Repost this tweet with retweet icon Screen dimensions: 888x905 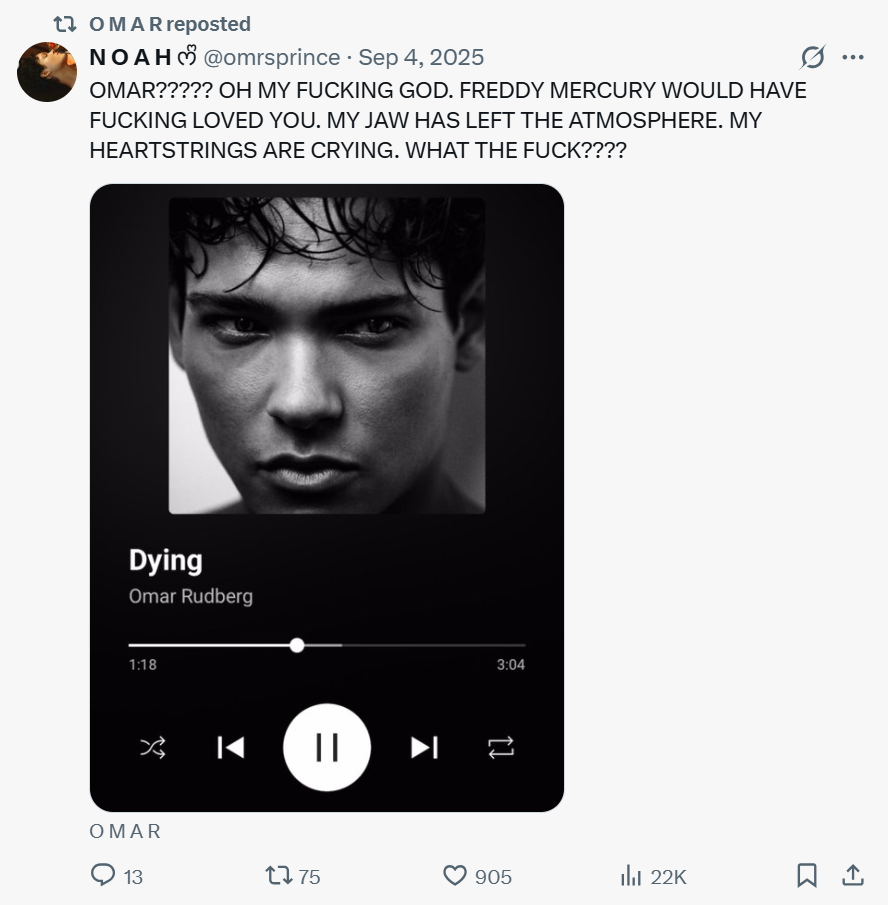278,876
